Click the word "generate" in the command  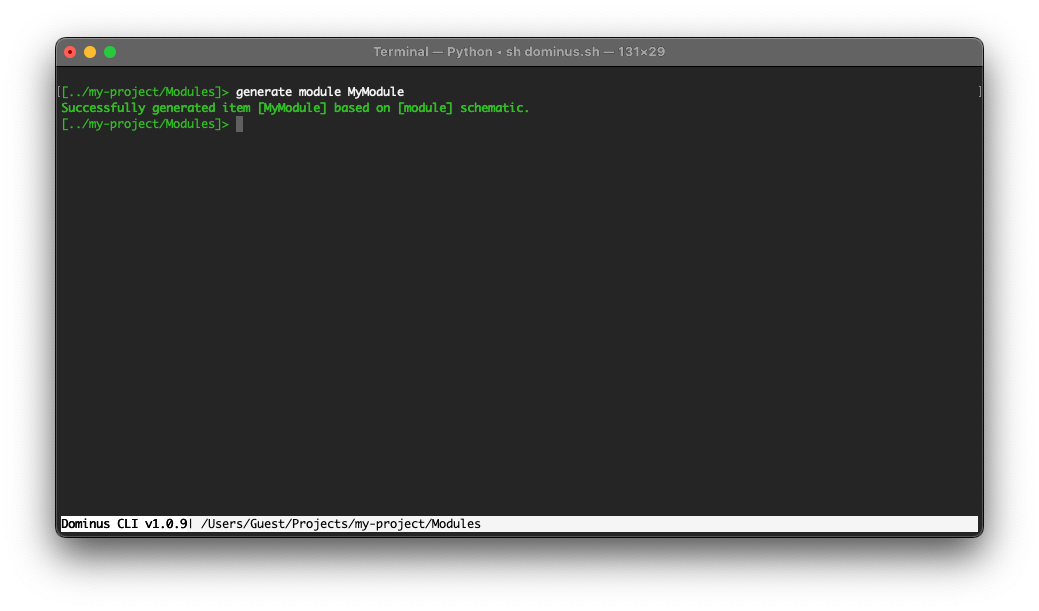coord(264,92)
